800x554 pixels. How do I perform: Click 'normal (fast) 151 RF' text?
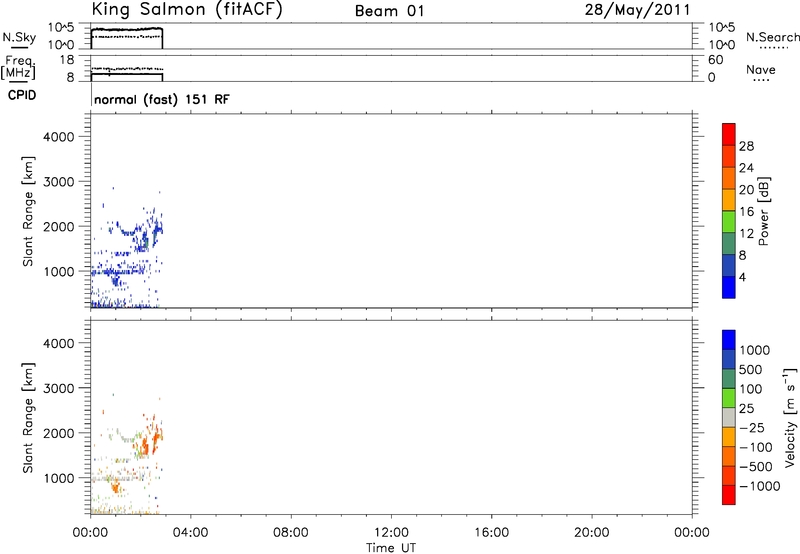tap(162, 99)
